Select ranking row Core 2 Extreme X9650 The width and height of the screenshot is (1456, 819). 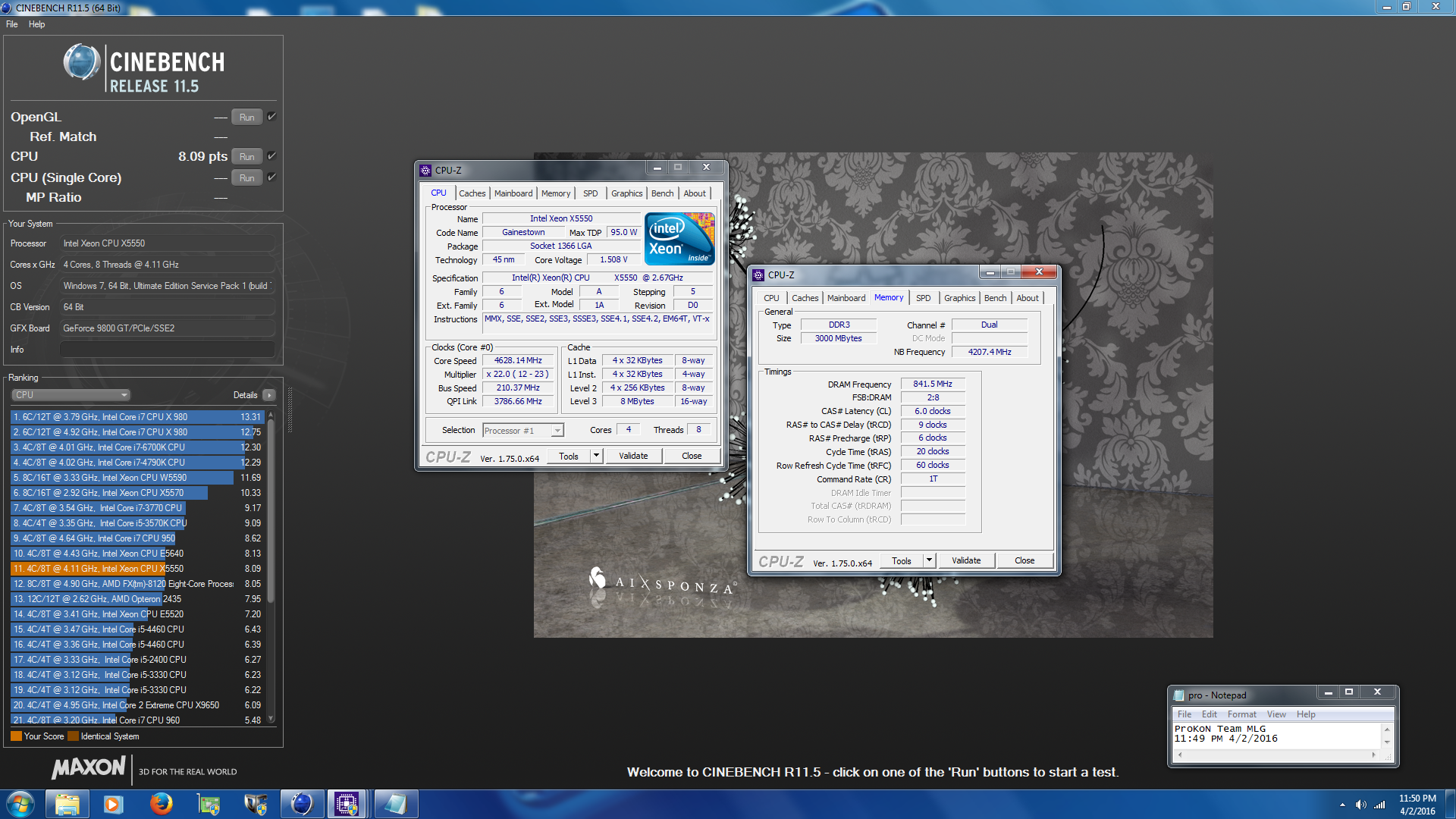pos(137,705)
